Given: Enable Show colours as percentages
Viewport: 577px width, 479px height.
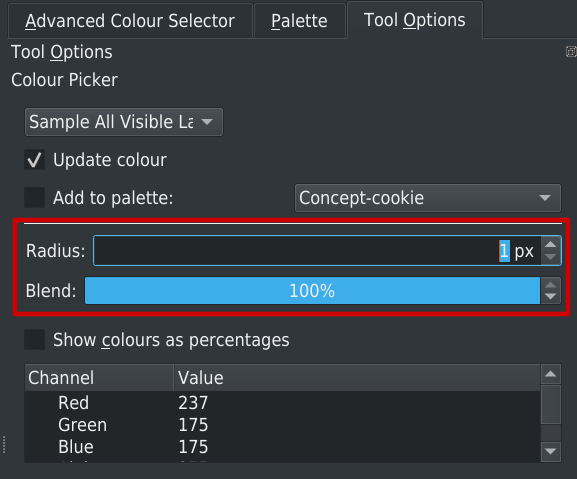Looking at the screenshot, I should pos(35,339).
